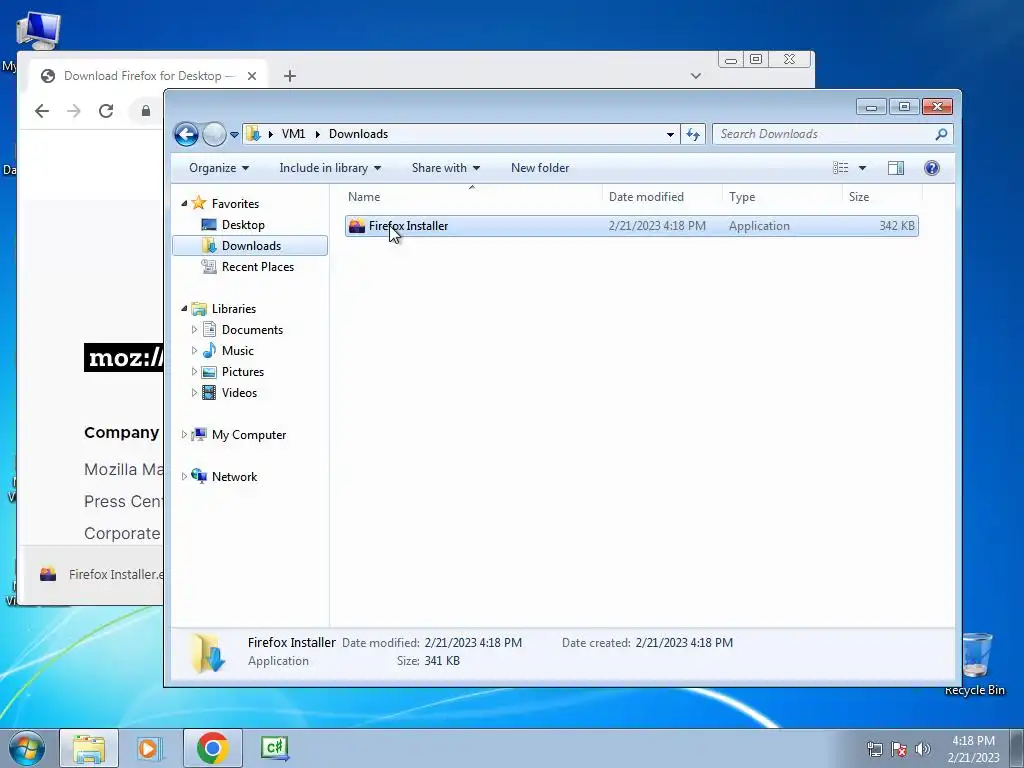1024x768 pixels.
Task: Select Downloads in the address breadcrumb
Action: pos(359,134)
